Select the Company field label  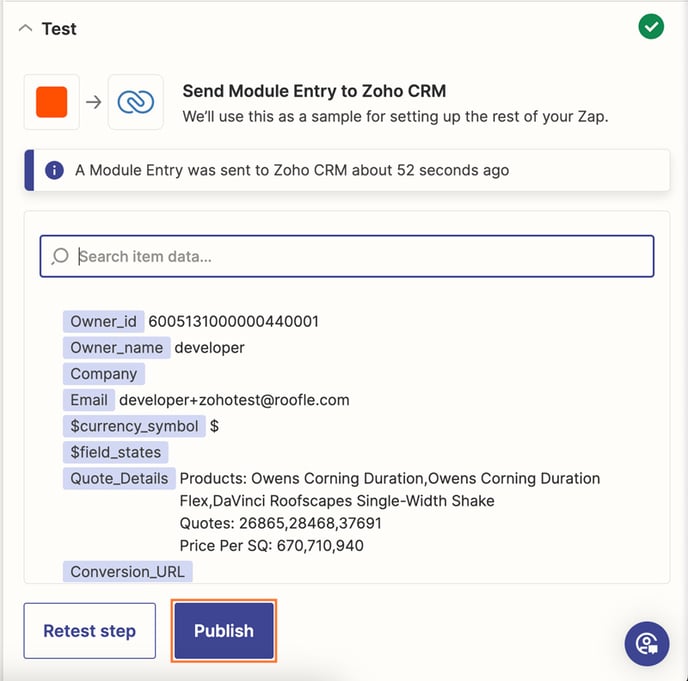[104, 374]
